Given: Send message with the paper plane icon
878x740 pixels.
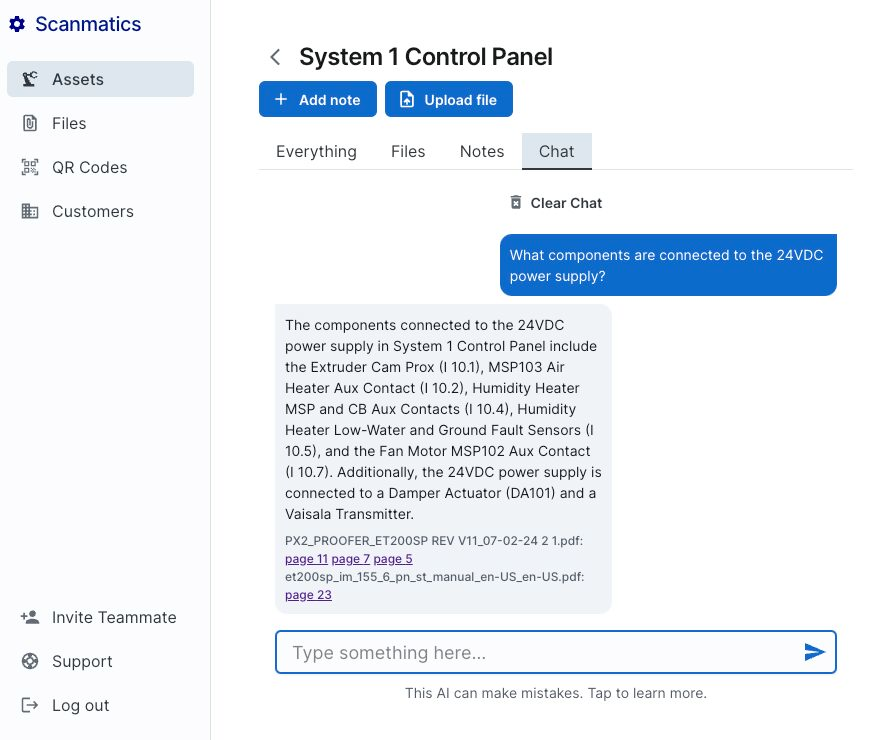Looking at the screenshot, I should (815, 652).
